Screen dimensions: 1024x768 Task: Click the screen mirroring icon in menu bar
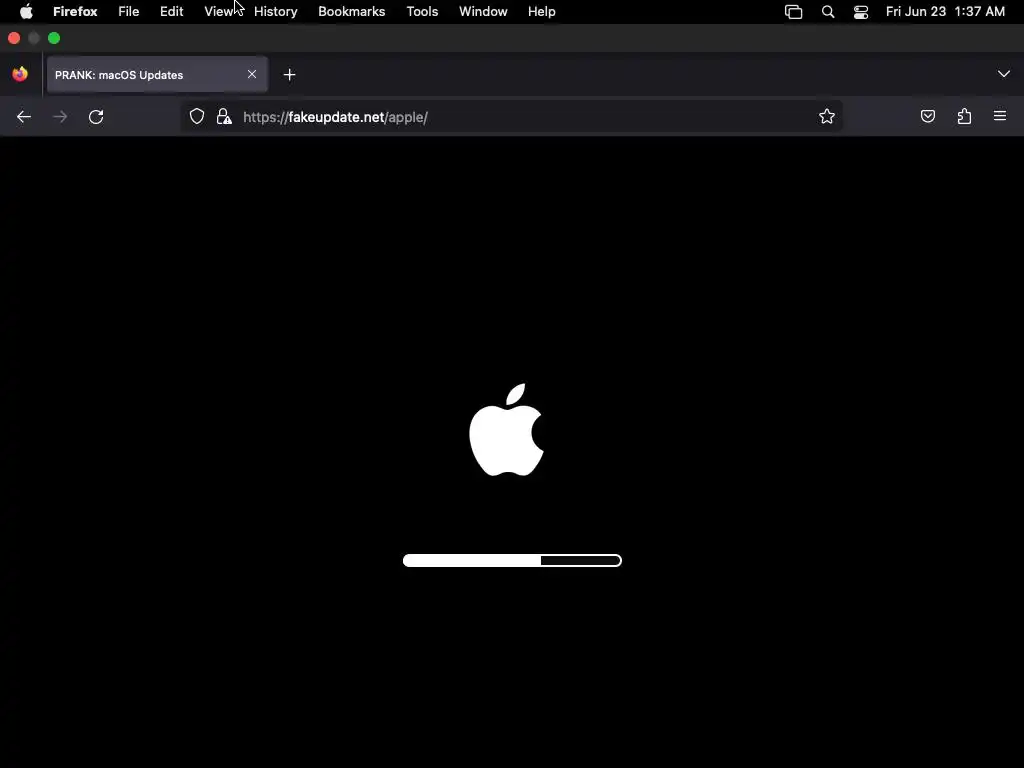pyautogui.click(x=793, y=12)
